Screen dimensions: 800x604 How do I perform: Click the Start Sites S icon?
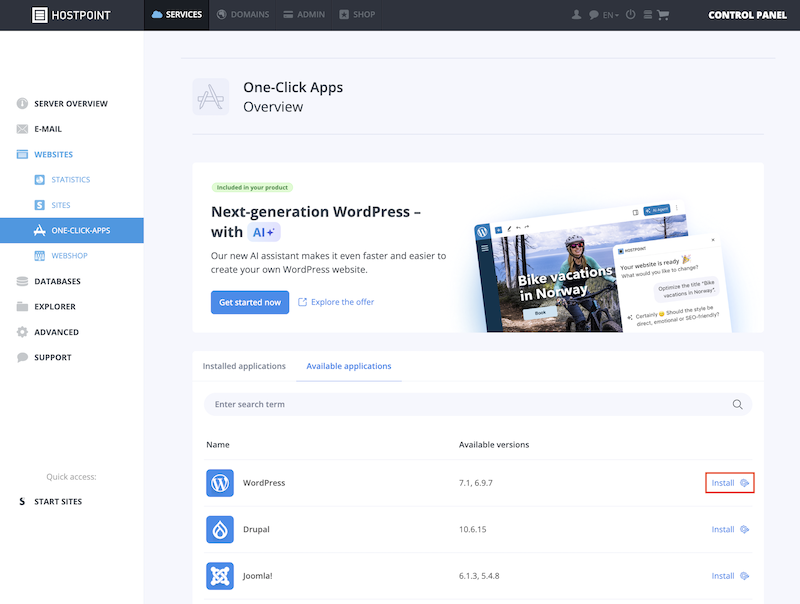tap(22, 501)
